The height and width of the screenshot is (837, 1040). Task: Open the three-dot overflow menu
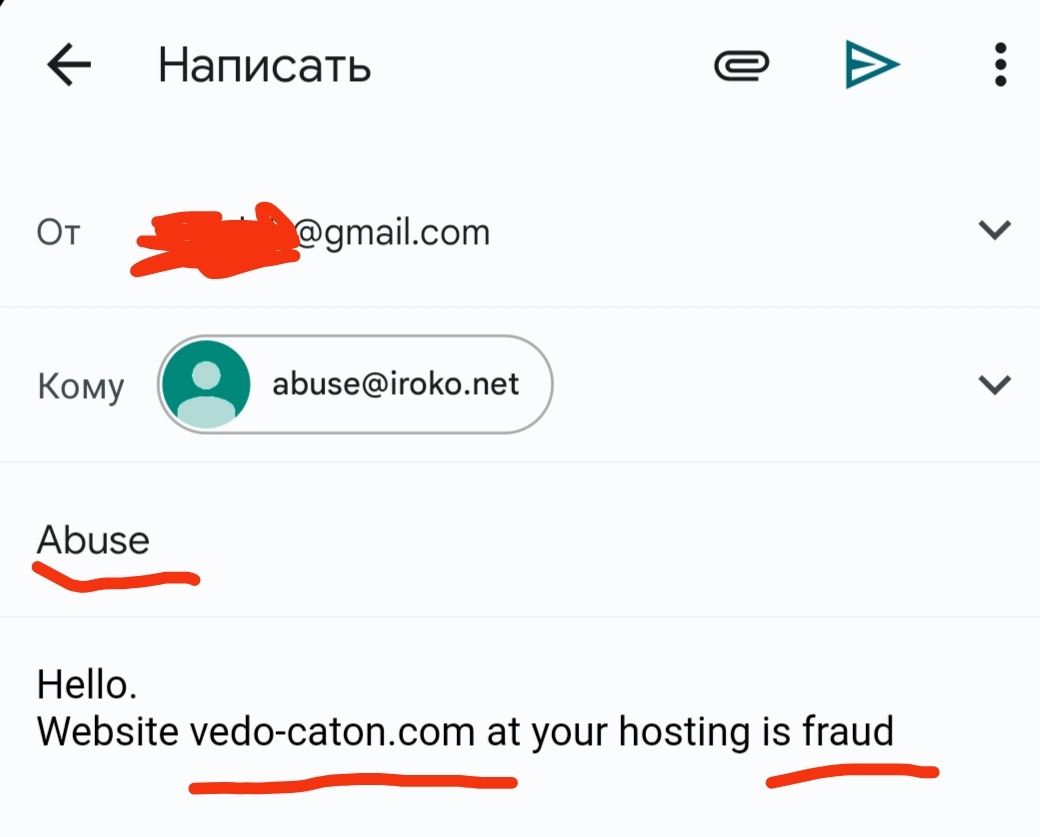point(1001,64)
